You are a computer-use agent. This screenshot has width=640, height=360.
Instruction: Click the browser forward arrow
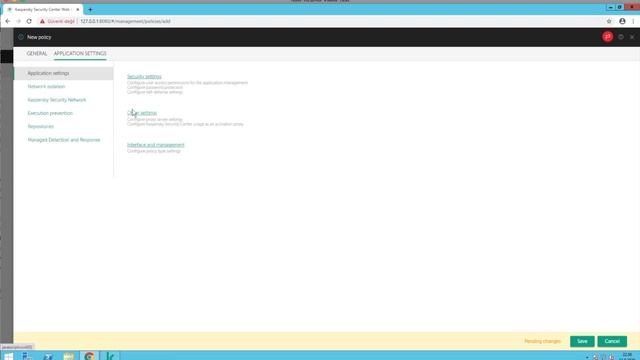[x=18, y=21]
